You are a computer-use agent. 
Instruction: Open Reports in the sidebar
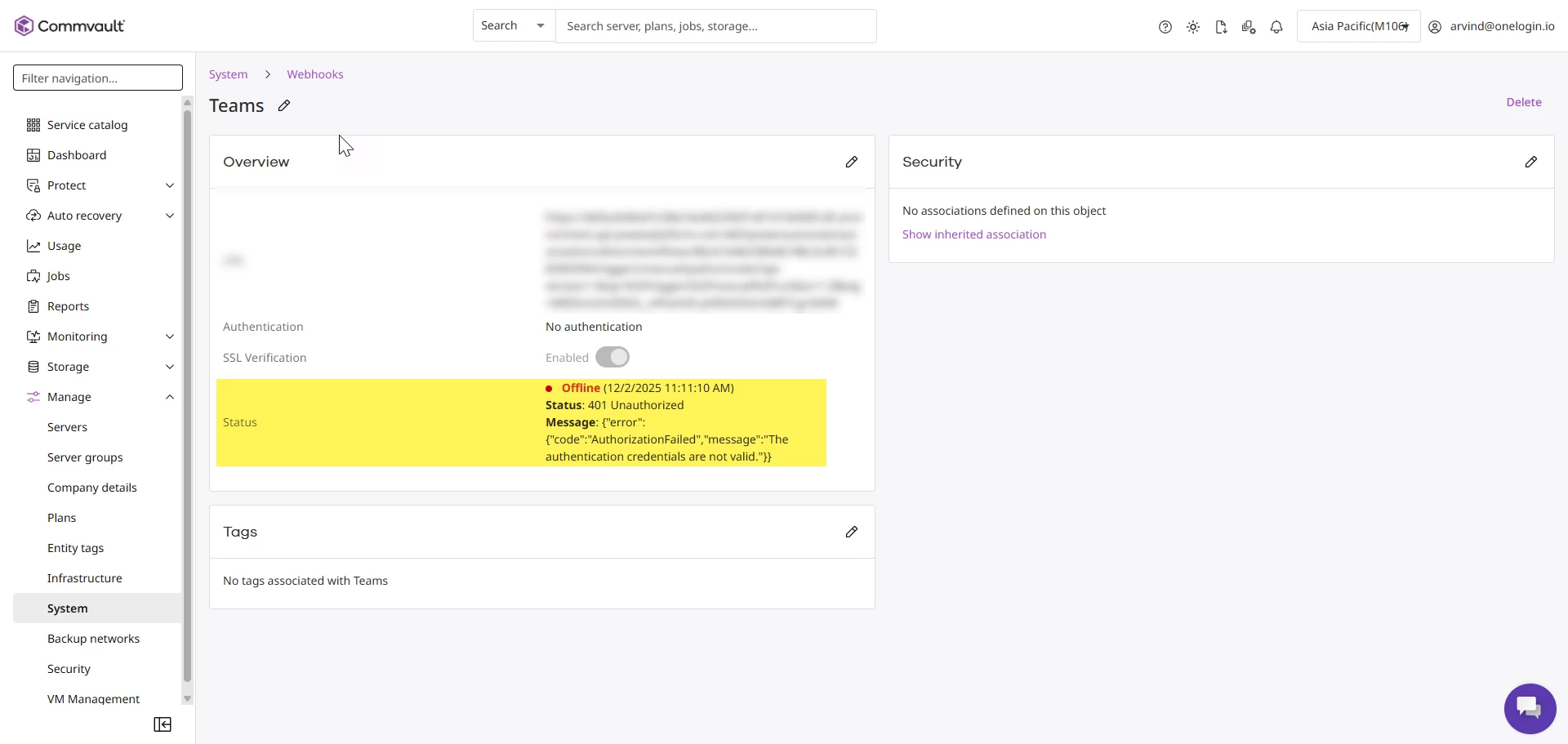pyautogui.click(x=68, y=306)
